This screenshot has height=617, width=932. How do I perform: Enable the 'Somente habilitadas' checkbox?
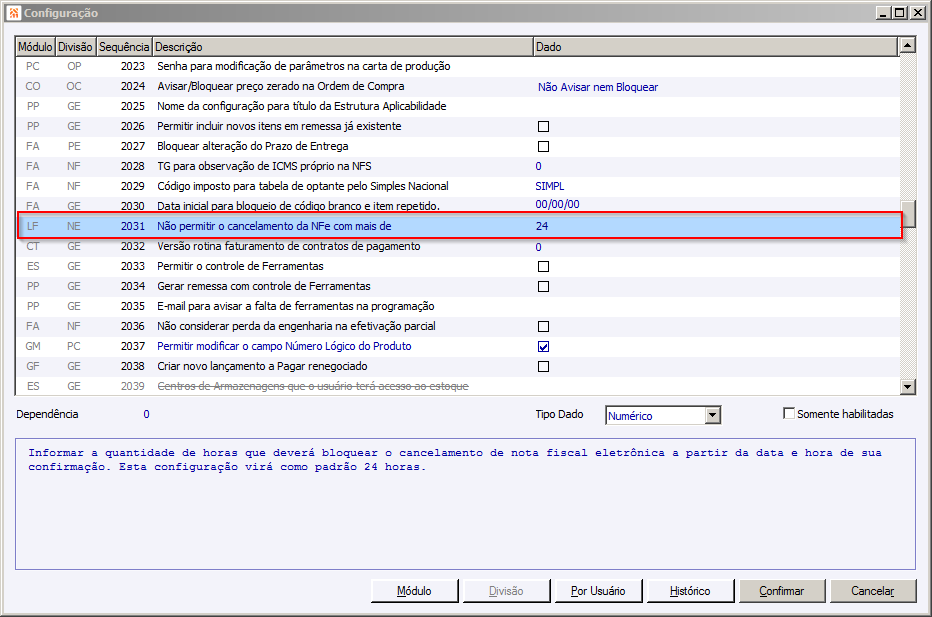pos(789,413)
